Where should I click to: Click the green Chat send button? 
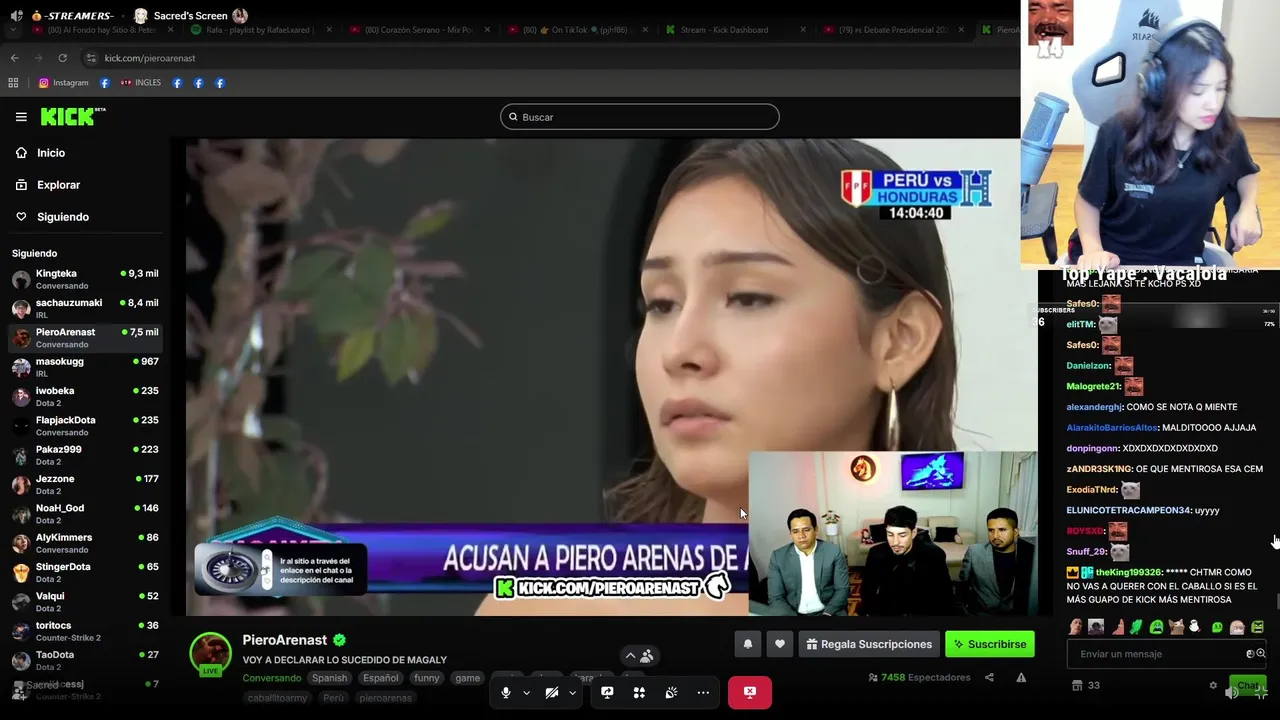(1248, 686)
